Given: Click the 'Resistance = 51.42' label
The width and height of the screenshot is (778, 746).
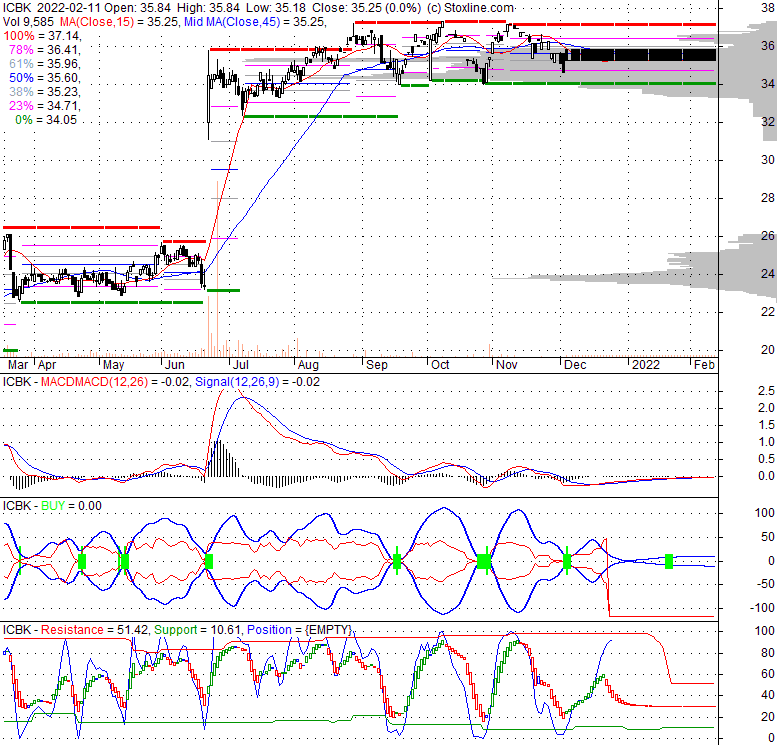Looking at the screenshot, I should point(94,629).
